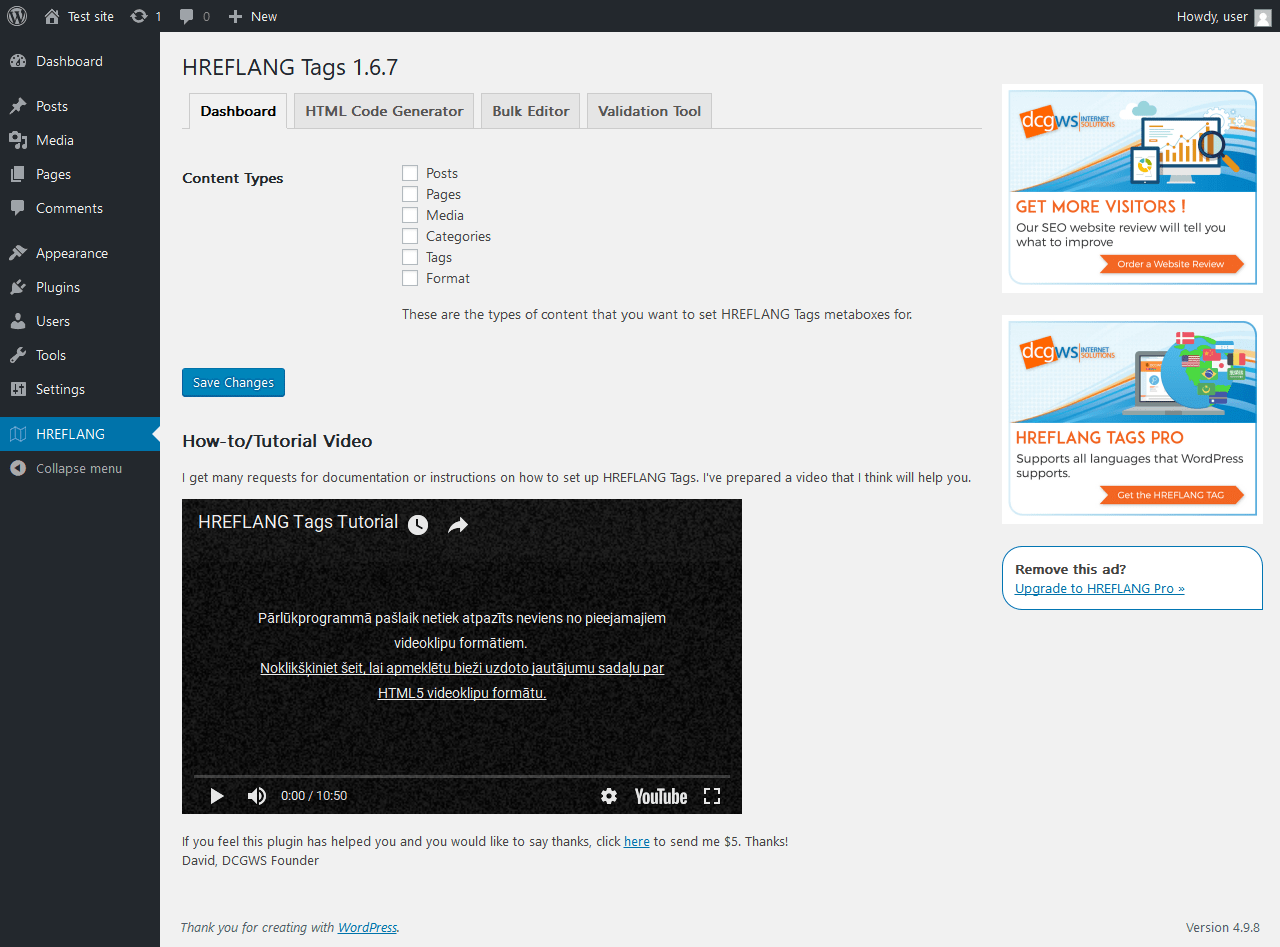The width and height of the screenshot is (1280, 947).
Task: Click the Settings icon in sidebar
Action: click(18, 389)
